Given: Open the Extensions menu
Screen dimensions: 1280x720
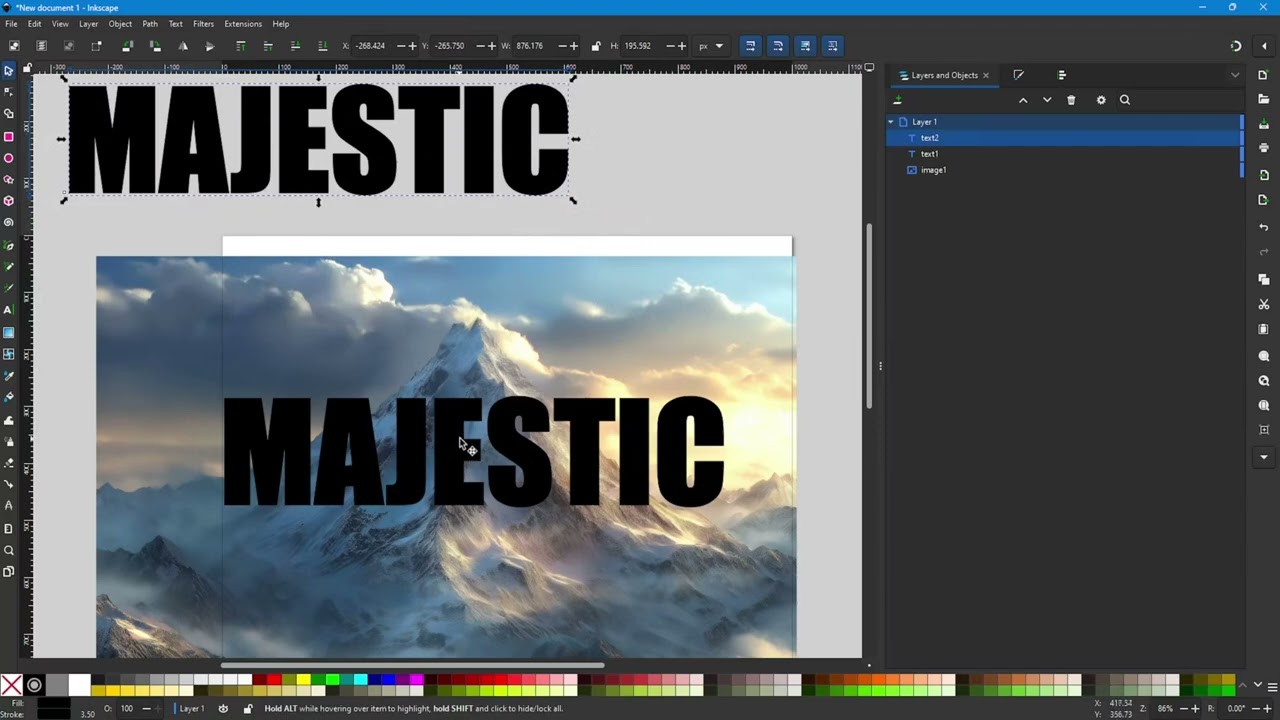Looking at the screenshot, I should coord(243,24).
